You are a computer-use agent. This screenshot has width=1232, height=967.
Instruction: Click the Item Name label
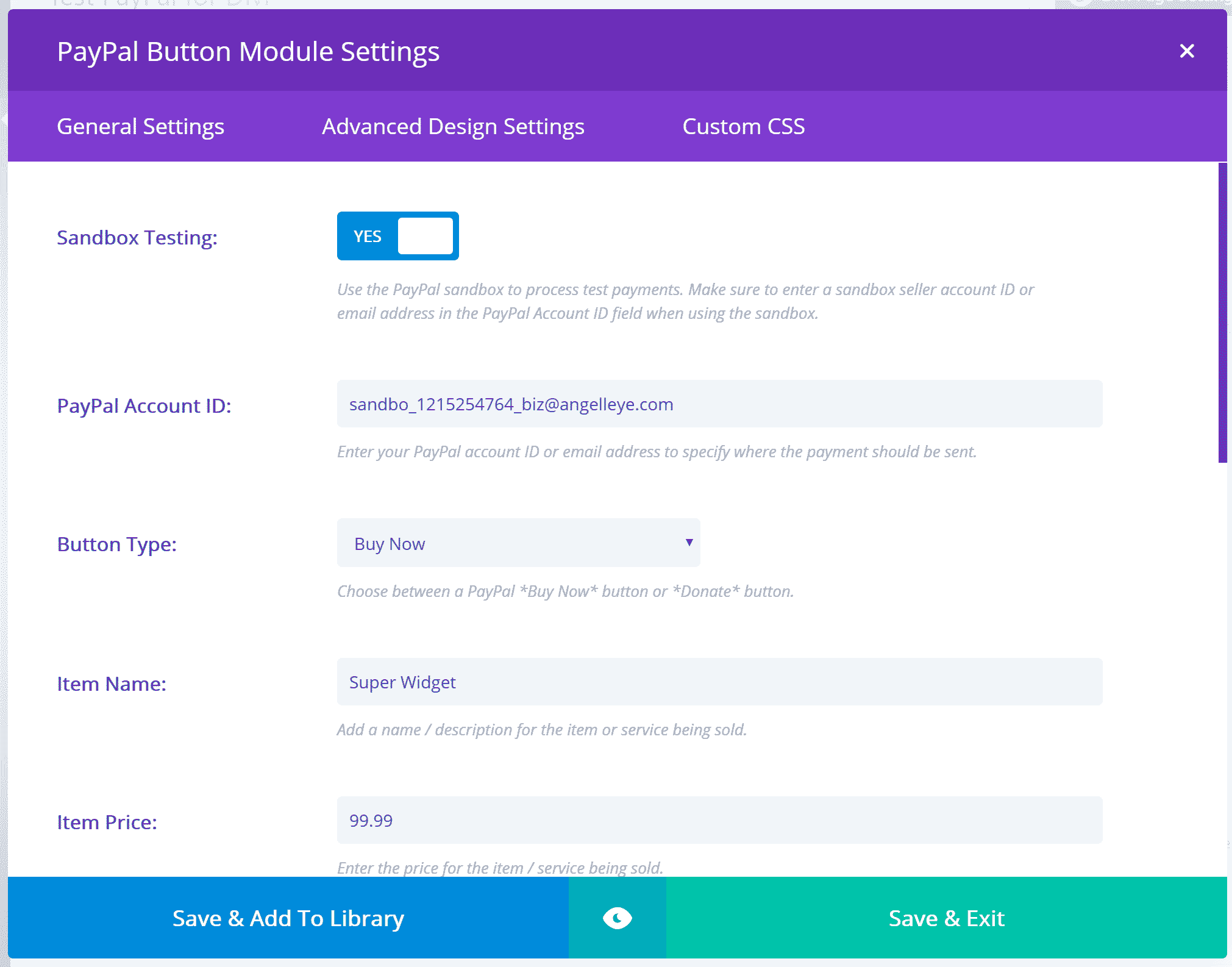pyautogui.click(x=112, y=683)
